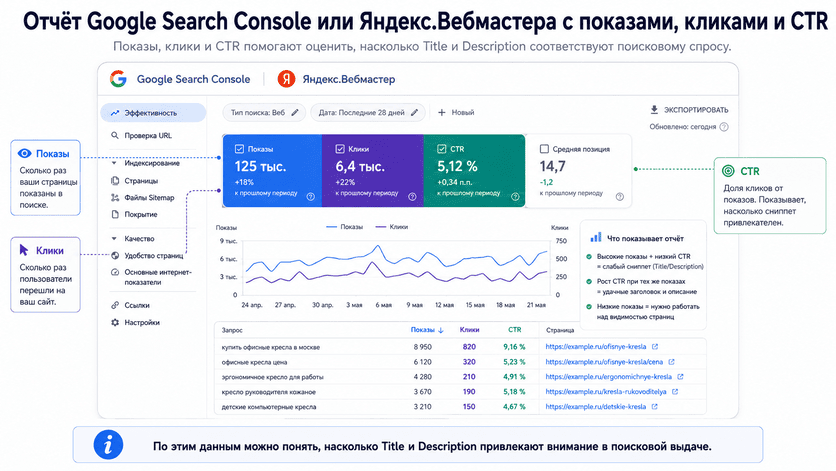The width and height of the screenshot is (836, 471).
Task: Click the sort arrow next to Показы header
Action: tap(441, 330)
